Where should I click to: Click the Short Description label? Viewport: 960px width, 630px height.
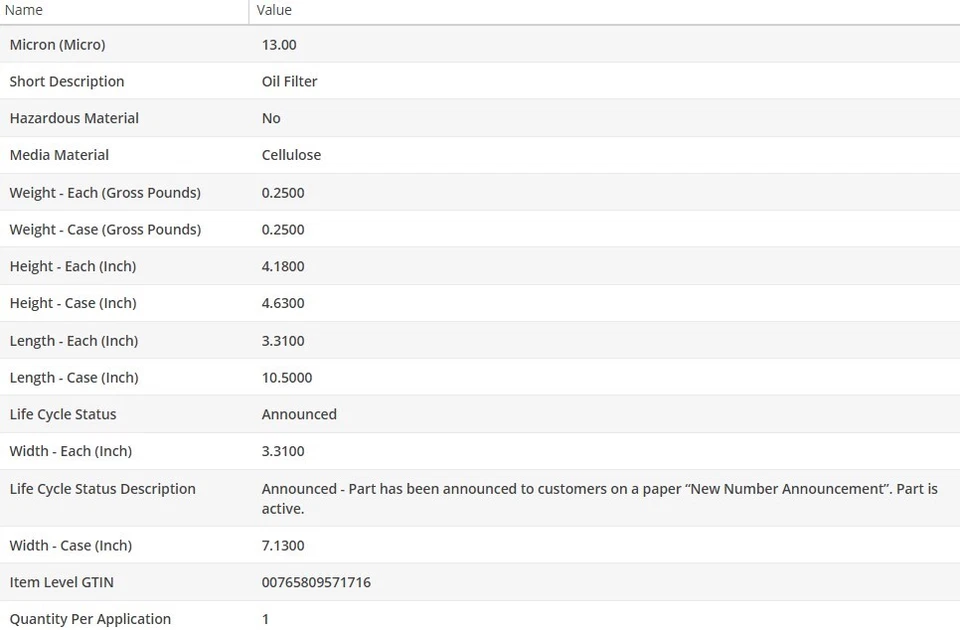point(67,81)
